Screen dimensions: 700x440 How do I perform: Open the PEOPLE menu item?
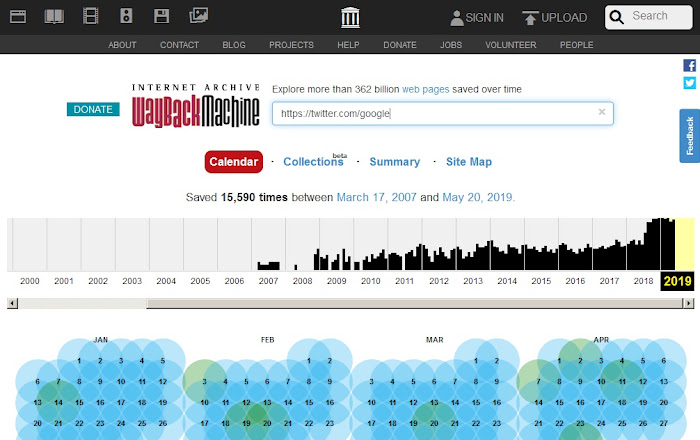click(577, 45)
